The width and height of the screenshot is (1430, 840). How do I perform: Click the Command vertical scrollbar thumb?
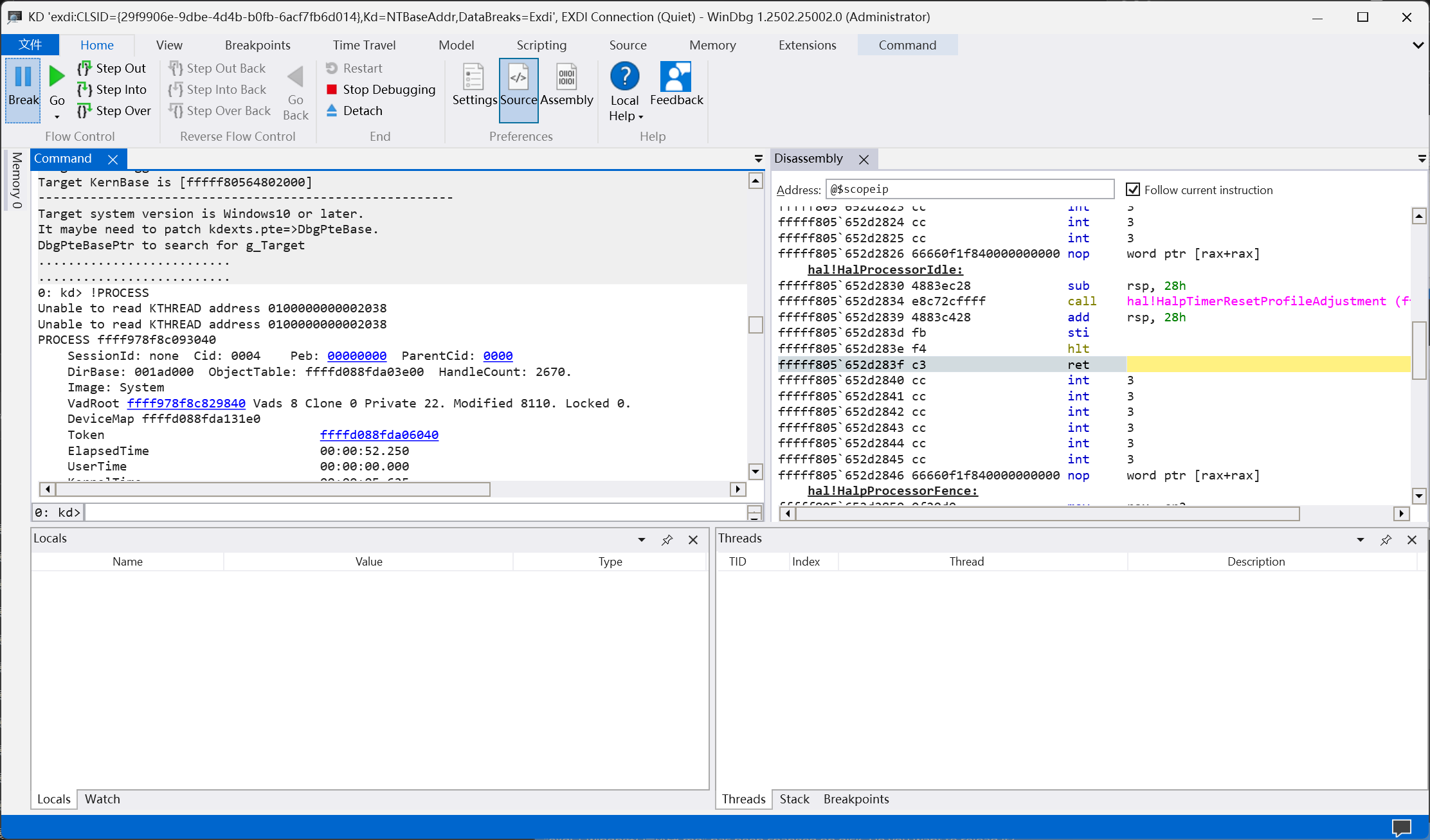click(756, 325)
